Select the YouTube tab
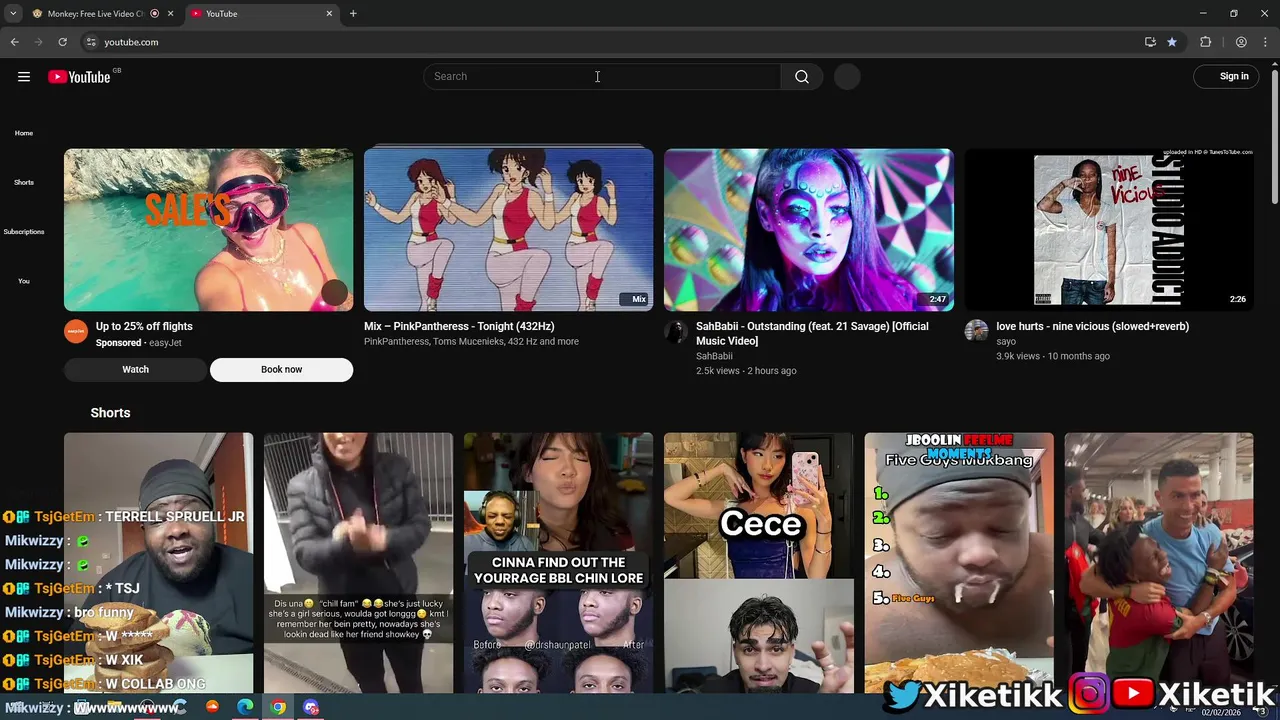1280x720 pixels. click(260, 14)
